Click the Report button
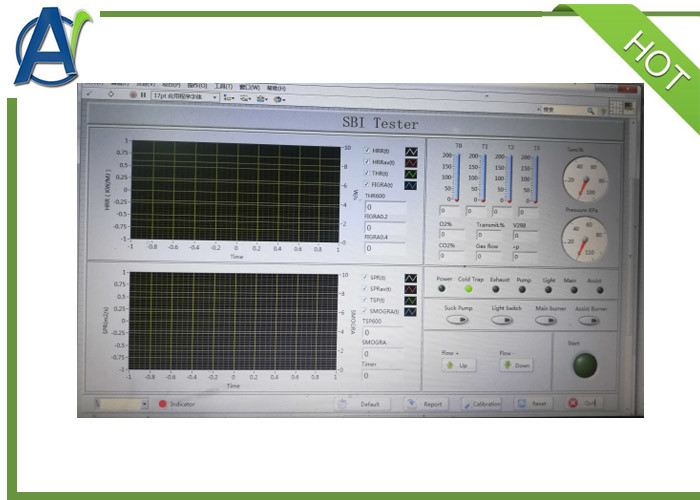700x500 pixels. [425, 404]
